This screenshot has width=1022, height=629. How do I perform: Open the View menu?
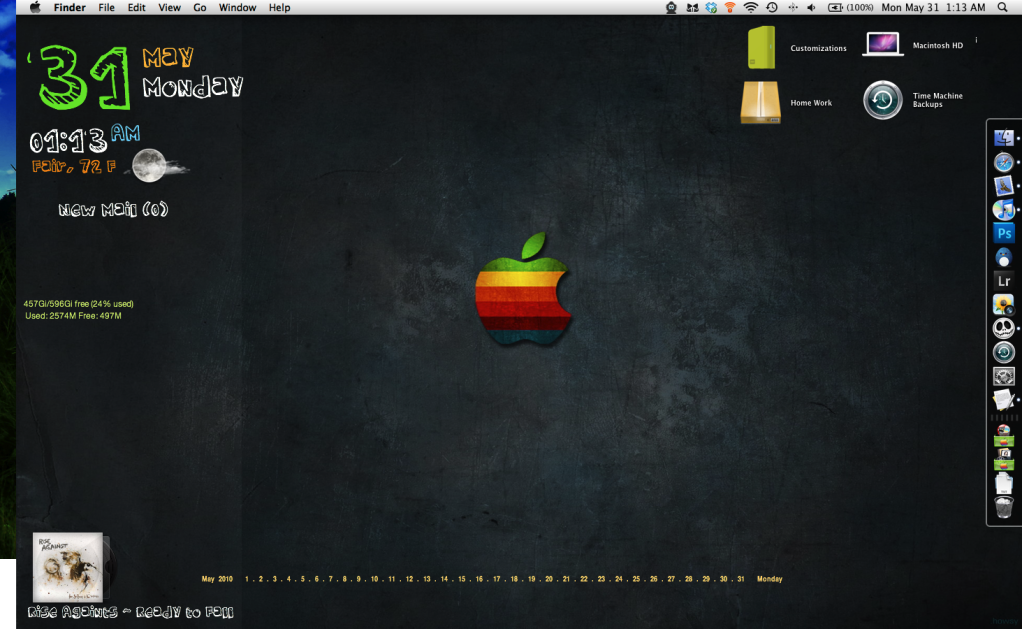169,8
